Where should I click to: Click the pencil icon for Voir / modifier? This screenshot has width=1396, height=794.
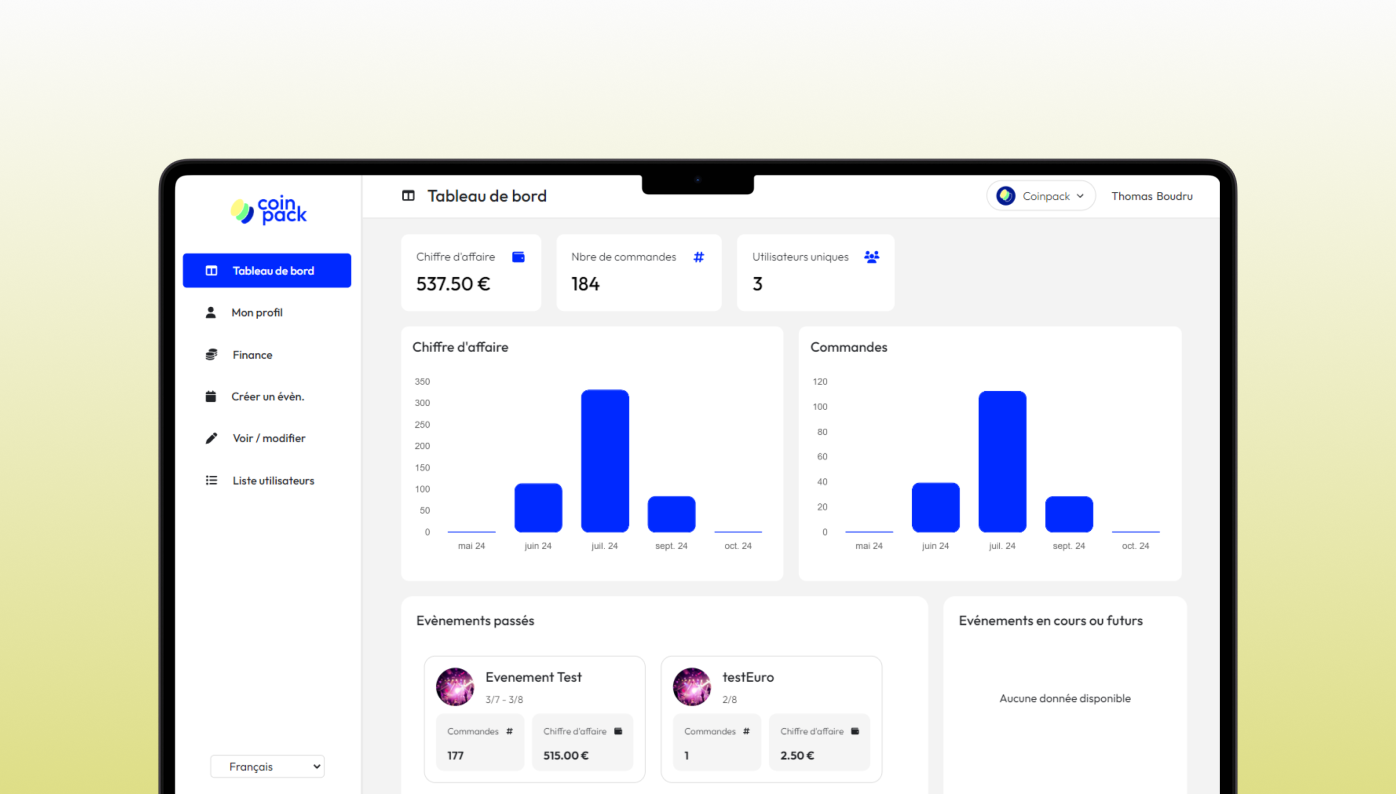211,439
